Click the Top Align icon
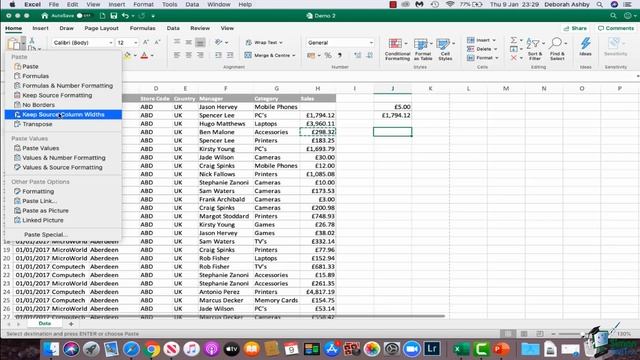Viewport: 640px width, 360px height. (x=177, y=42)
